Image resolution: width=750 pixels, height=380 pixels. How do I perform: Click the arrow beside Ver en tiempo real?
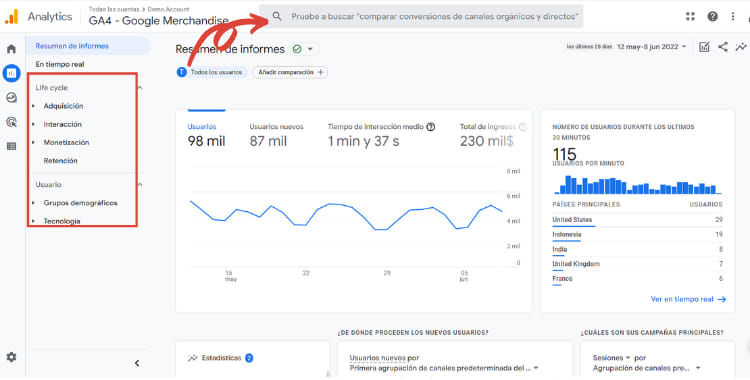point(722,300)
